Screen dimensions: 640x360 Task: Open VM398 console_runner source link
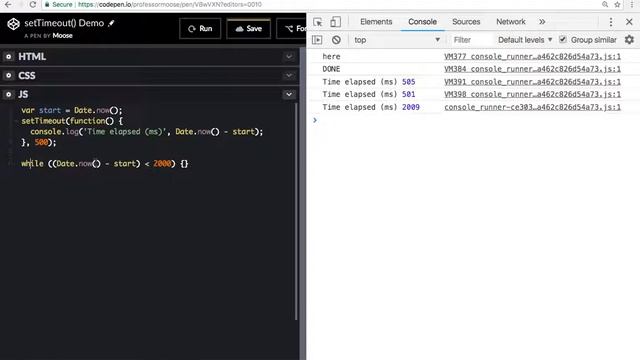[532, 94]
